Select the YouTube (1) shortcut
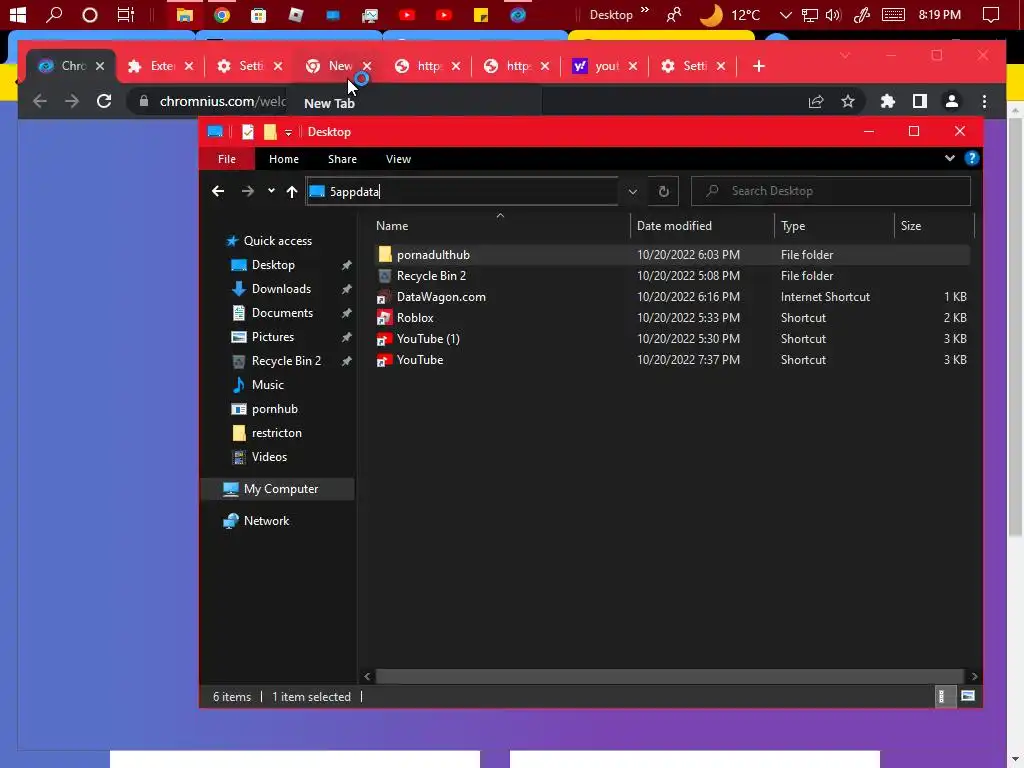This screenshot has height=768, width=1024. click(x=428, y=339)
